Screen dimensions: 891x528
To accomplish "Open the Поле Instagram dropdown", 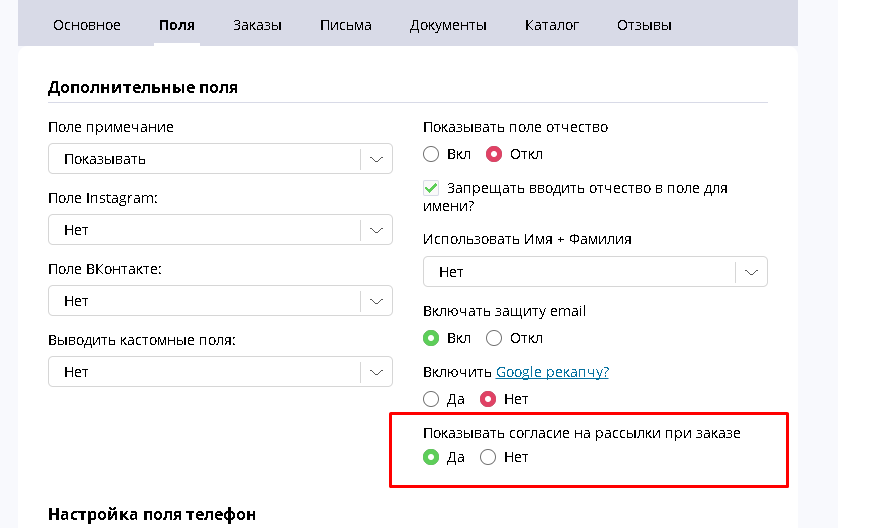I will 220,230.
